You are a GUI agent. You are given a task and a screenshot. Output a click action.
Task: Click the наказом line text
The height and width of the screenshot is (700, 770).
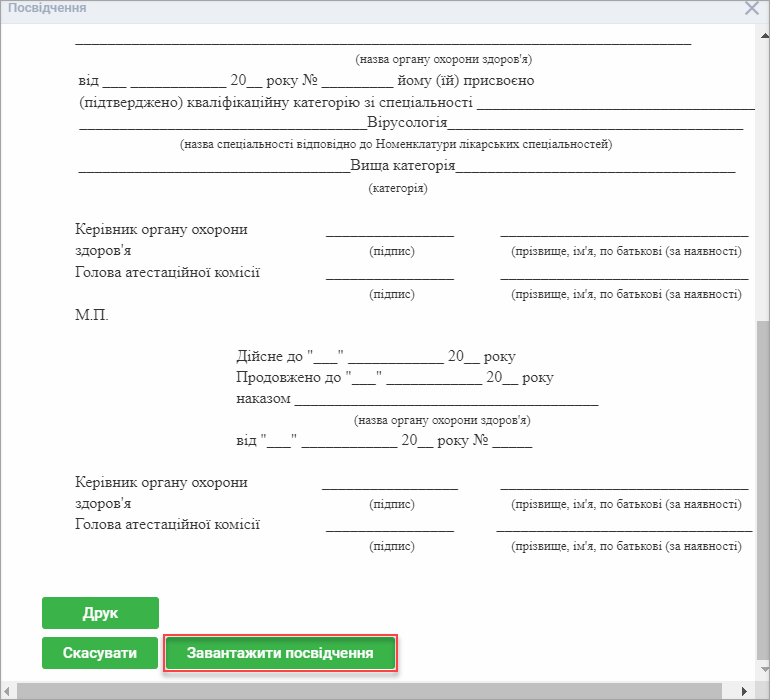(x=417, y=398)
